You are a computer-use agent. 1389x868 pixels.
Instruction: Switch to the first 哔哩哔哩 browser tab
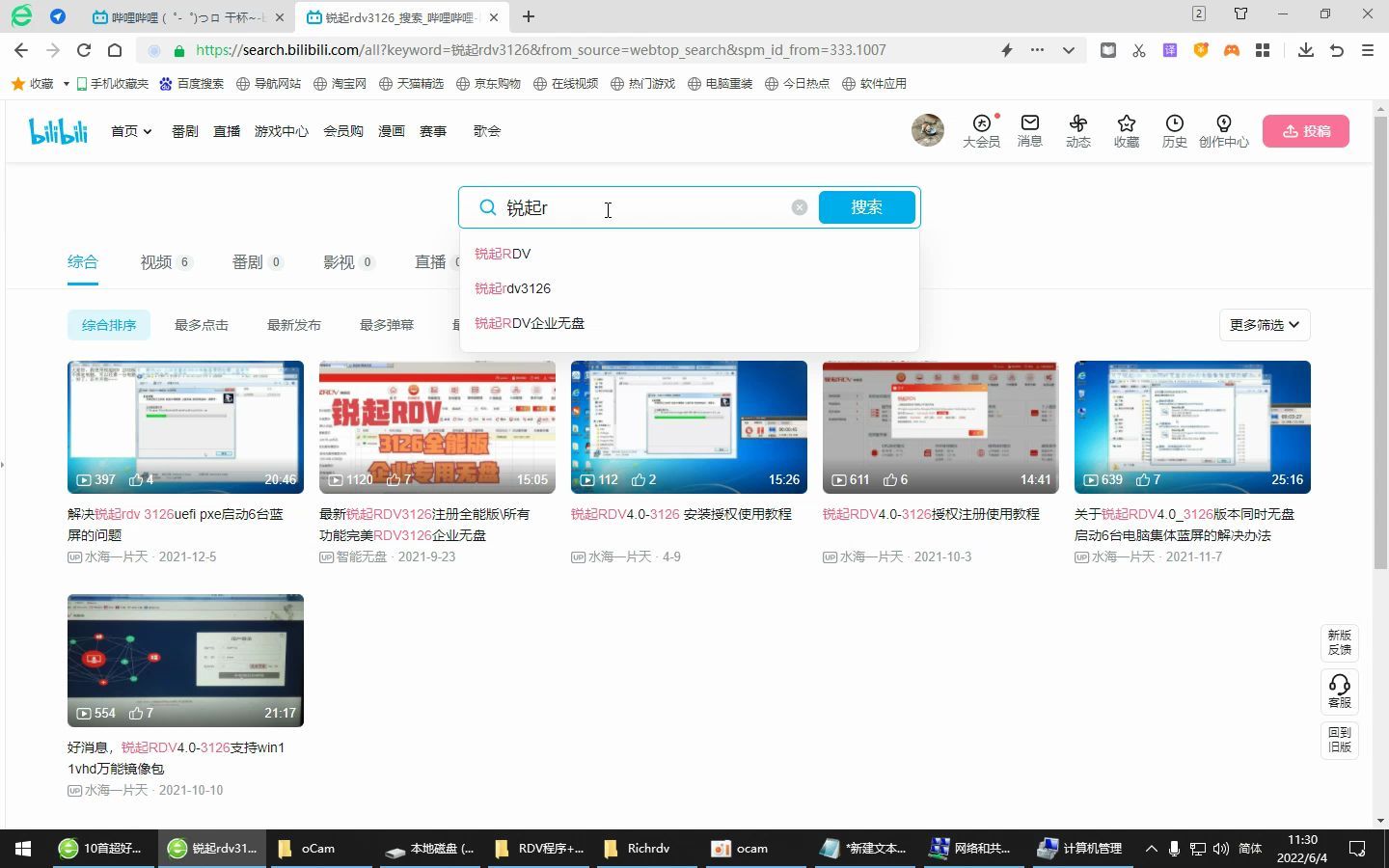point(188,16)
